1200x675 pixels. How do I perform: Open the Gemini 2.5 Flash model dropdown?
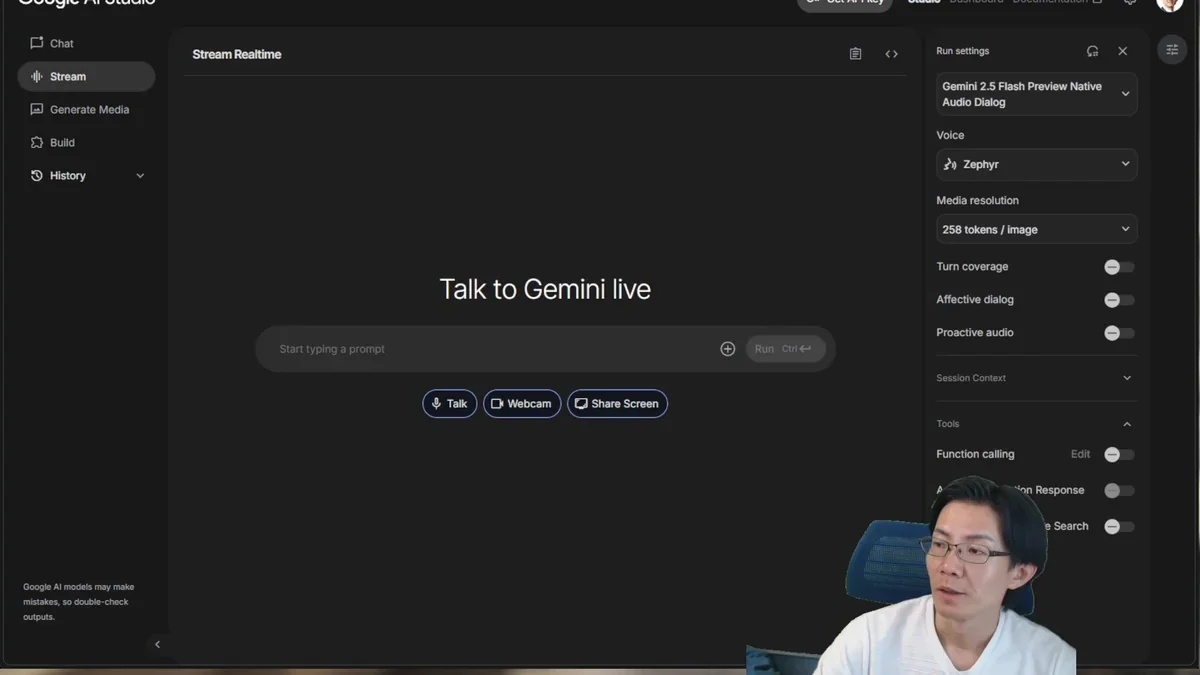(x=1036, y=94)
